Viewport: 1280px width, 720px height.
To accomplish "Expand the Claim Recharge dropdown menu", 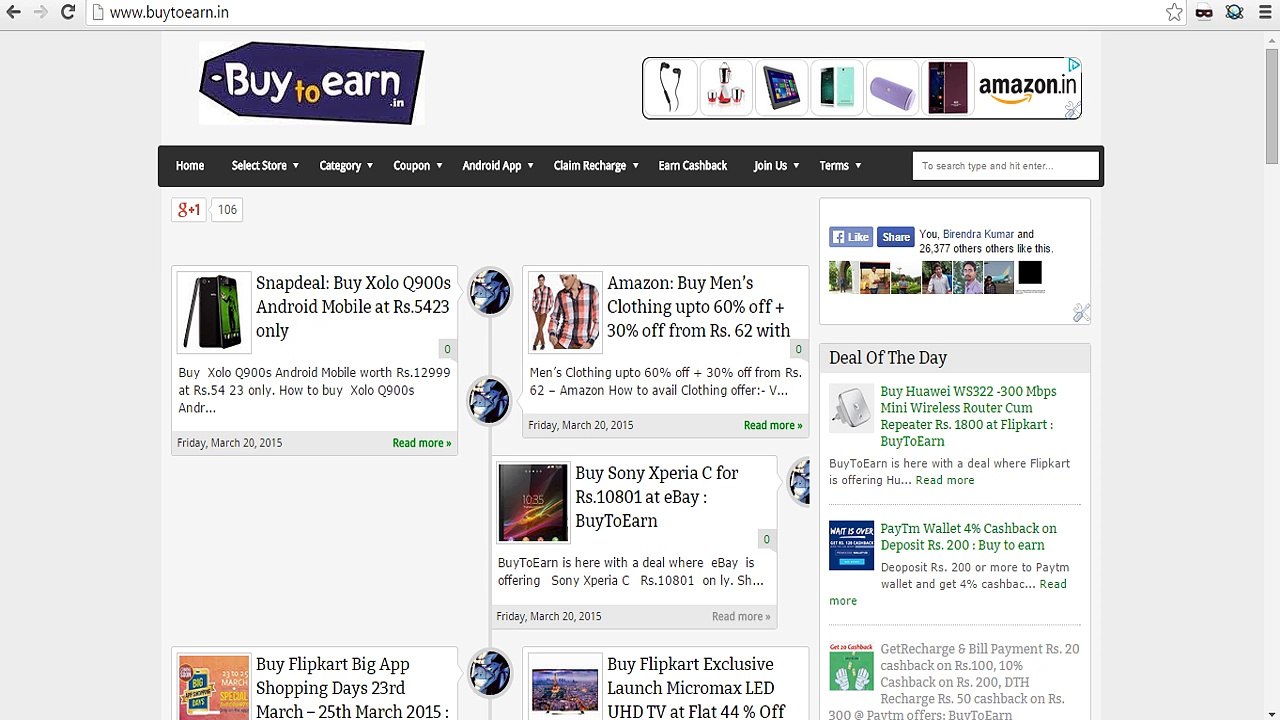I will point(596,166).
